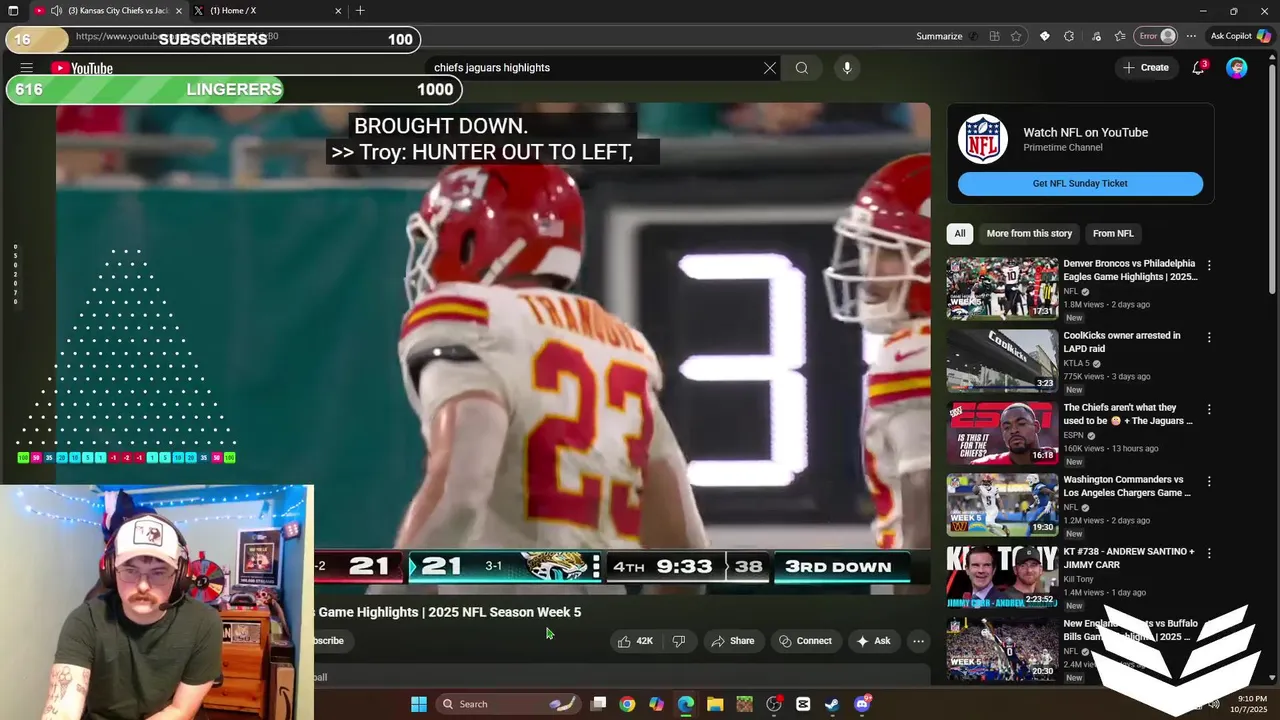
Task: Select the 'From NFL' chip
Action: click(x=1113, y=234)
